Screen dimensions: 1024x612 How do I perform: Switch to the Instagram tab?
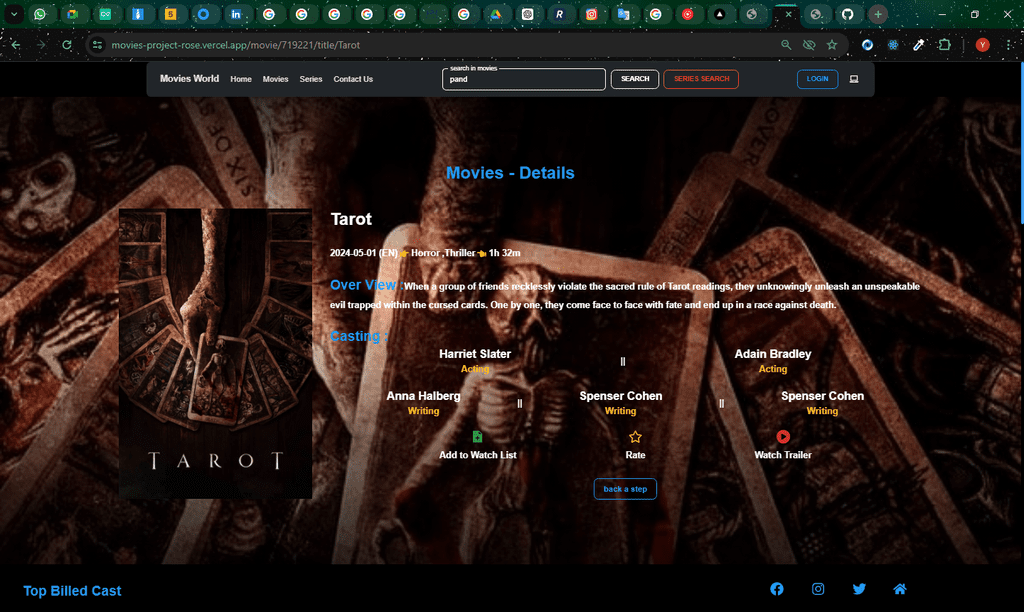(591, 14)
